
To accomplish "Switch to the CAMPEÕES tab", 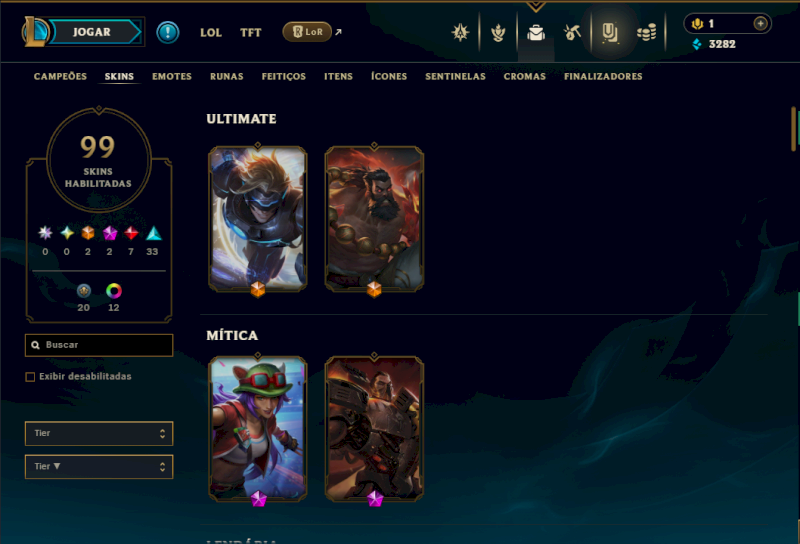I will coord(60,77).
